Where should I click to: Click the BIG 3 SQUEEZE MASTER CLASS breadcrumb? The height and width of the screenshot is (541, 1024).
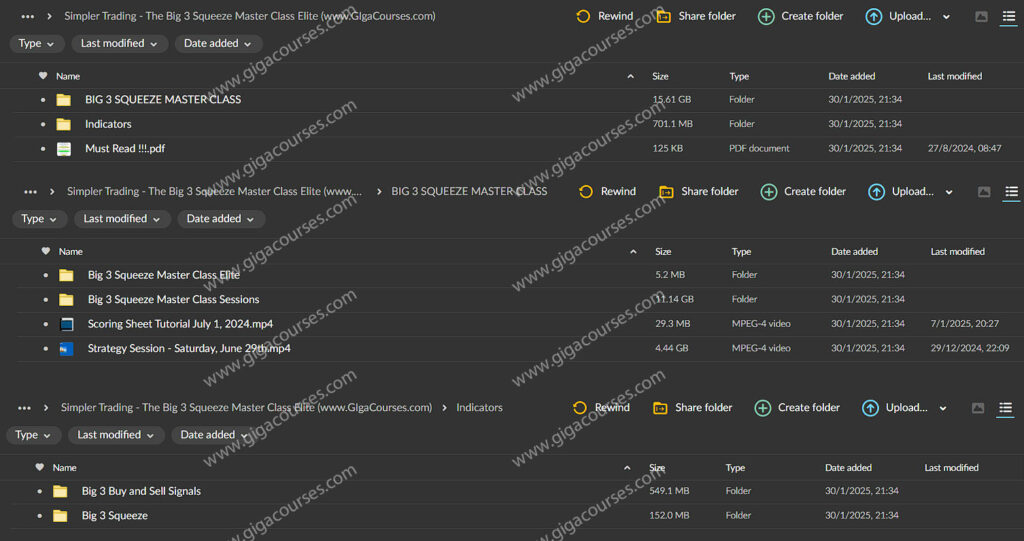tap(469, 192)
